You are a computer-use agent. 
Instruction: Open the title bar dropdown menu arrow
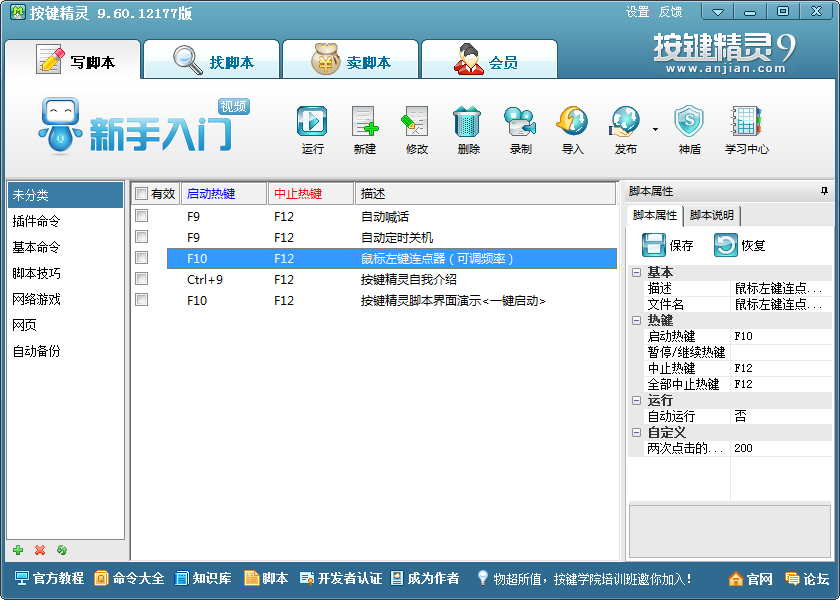(717, 12)
